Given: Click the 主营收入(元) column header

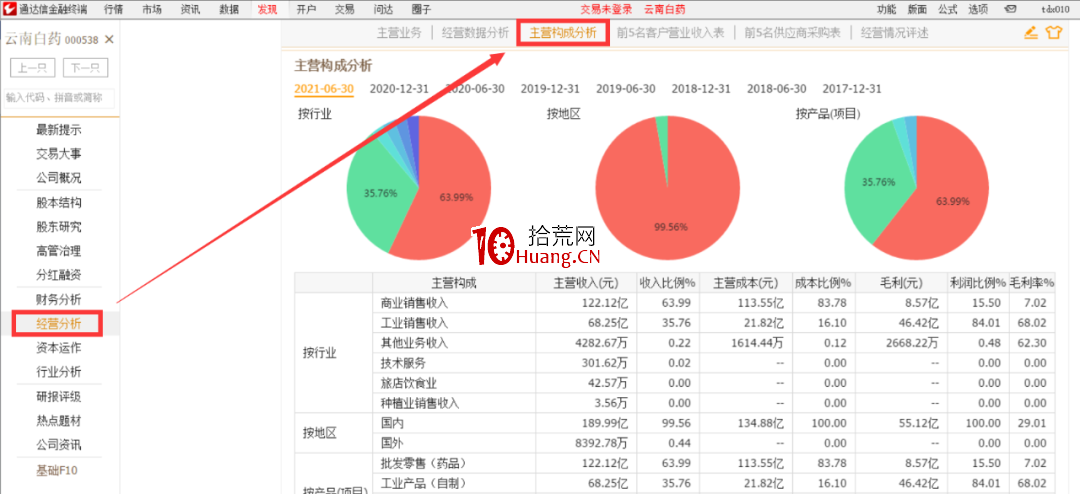Looking at the screenshot, I should (586, 282).
